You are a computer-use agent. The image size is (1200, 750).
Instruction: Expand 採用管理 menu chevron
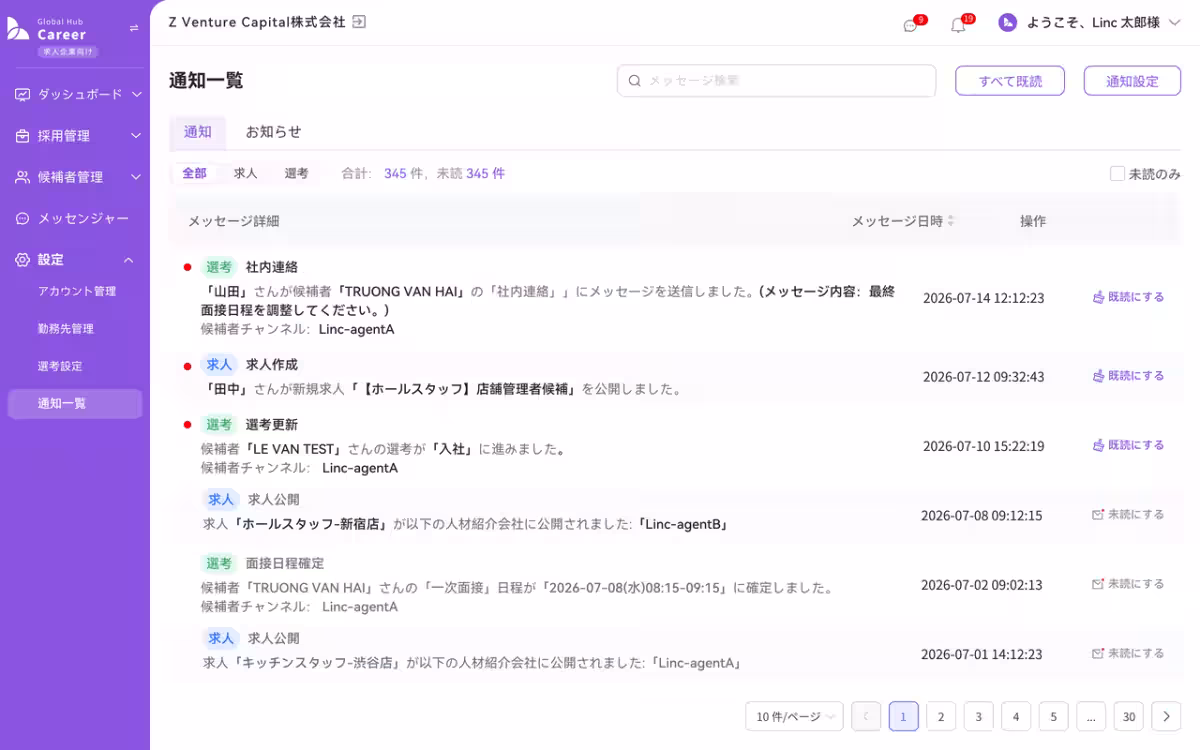(137, 136)
